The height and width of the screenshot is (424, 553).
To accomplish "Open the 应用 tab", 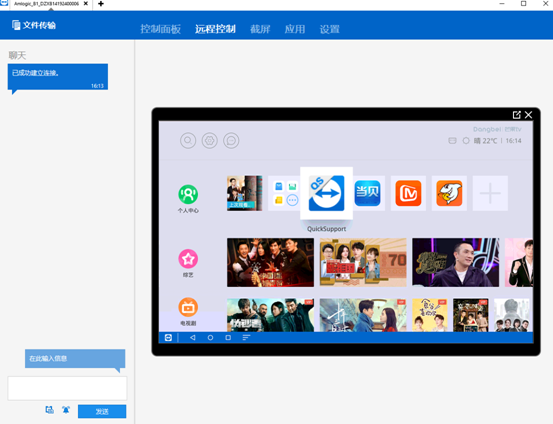I will (x=295, y=29).
